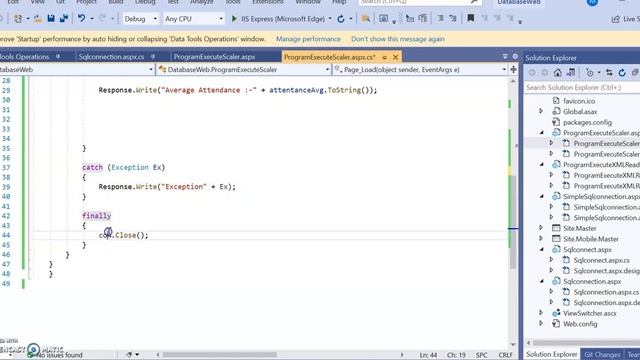Click Don't show this message again
Screen dimensions: 640x360
pos(398,39)
